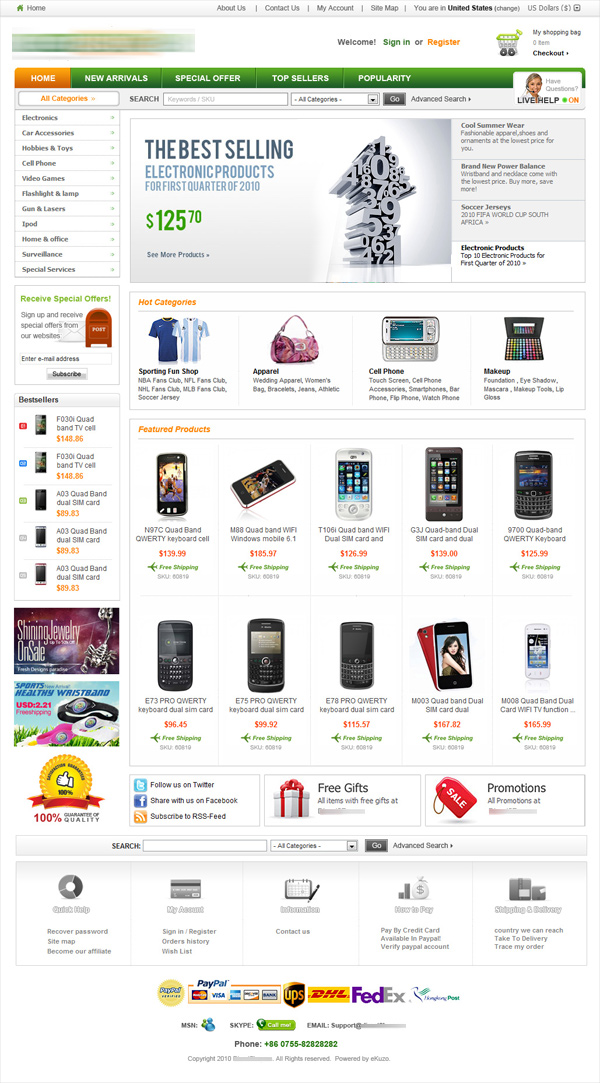Switch to the New Arrivals tab
Viewport: 600px width, 1083px height.
tap(116, 78)
